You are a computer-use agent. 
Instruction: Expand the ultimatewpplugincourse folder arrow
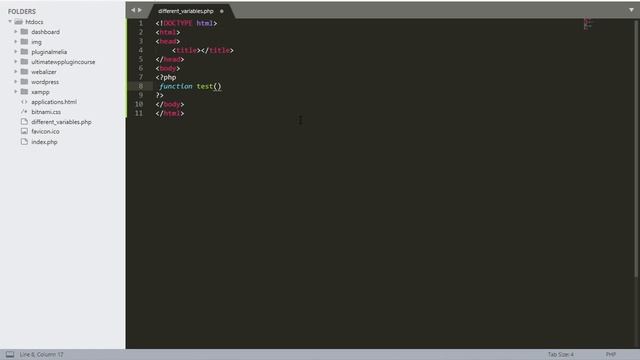point(16,62)
